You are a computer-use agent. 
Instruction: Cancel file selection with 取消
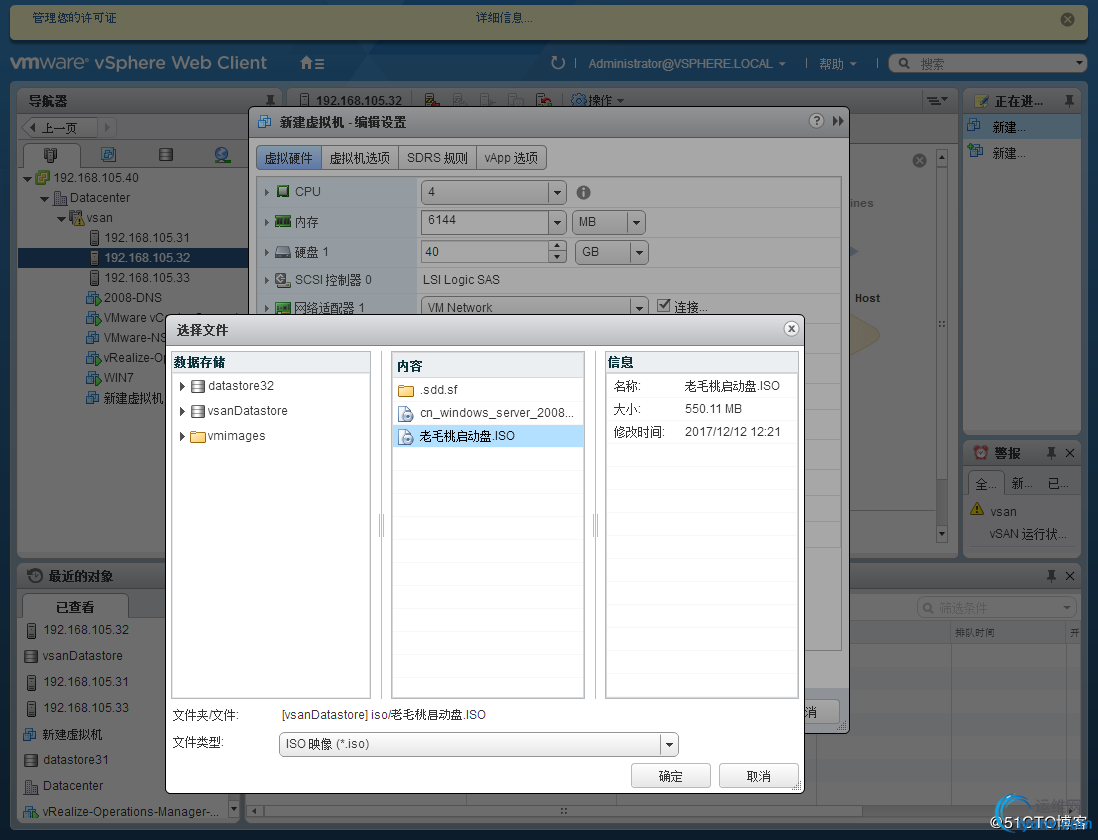click(x=758, y=776)
